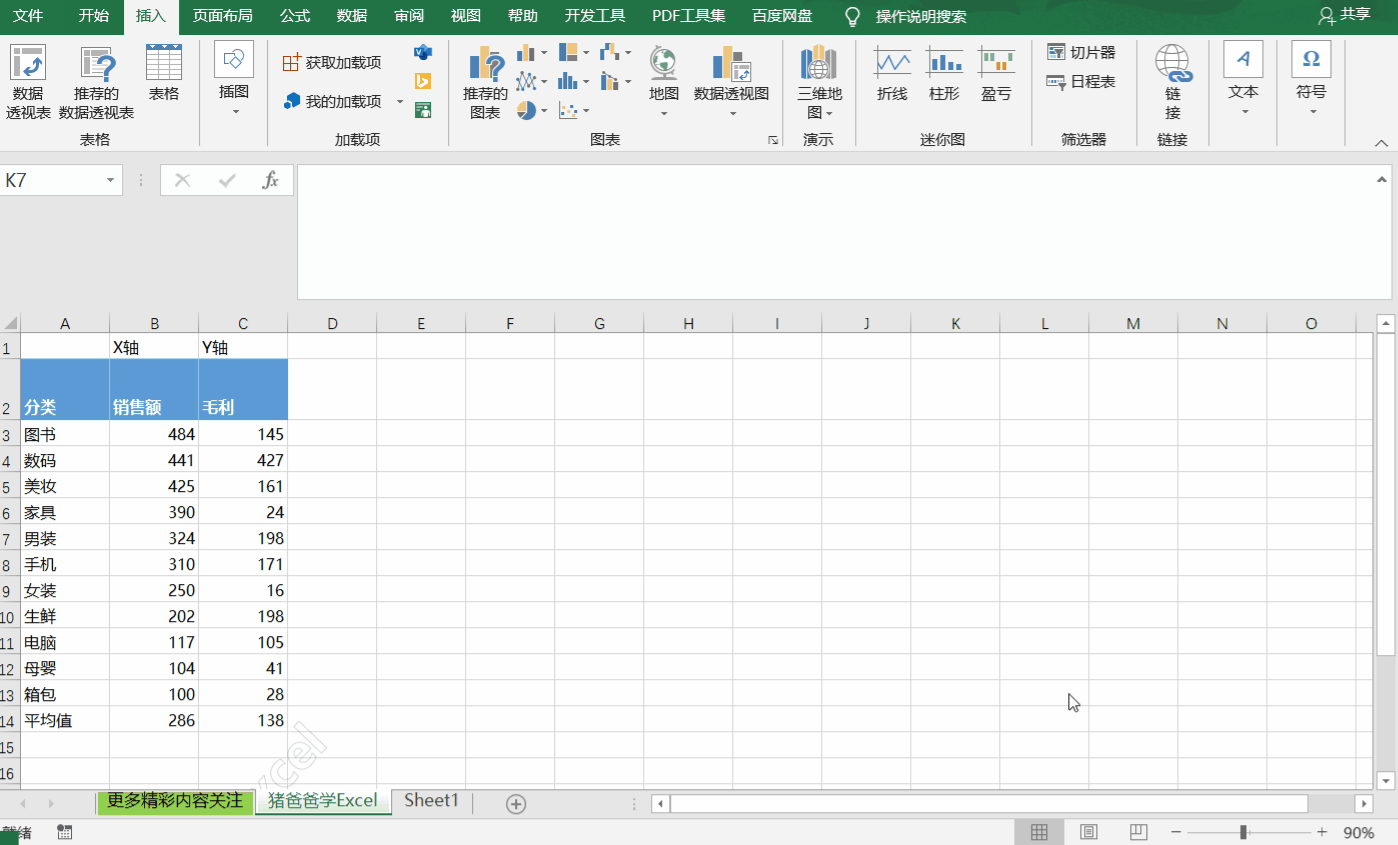Insert a 柱形 column sparkline
The image size is (1398, 845).
point(944,74)
